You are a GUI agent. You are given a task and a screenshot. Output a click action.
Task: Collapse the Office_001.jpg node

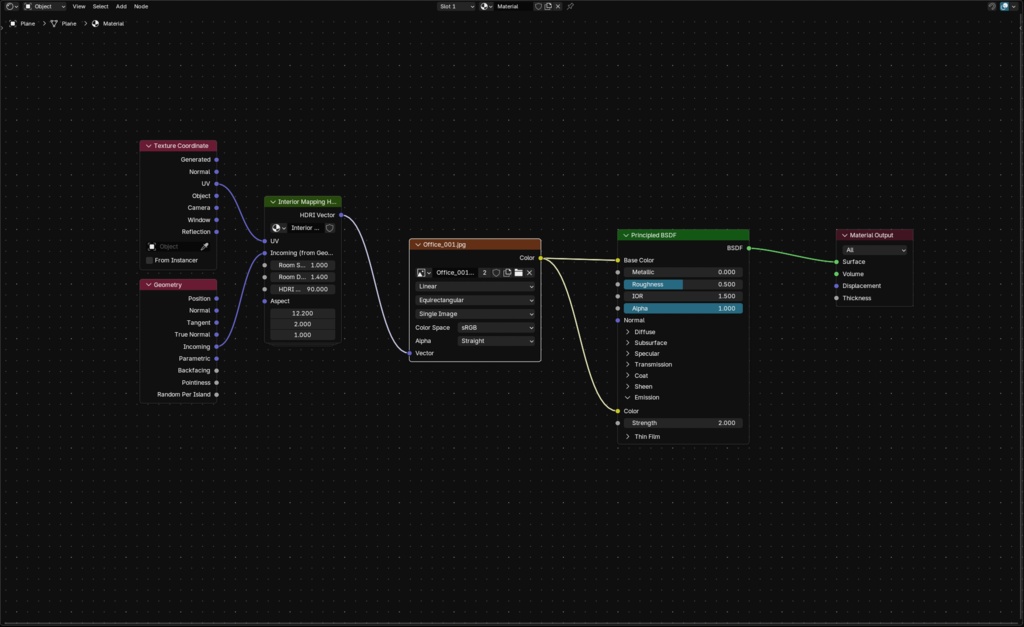[418, 244]
